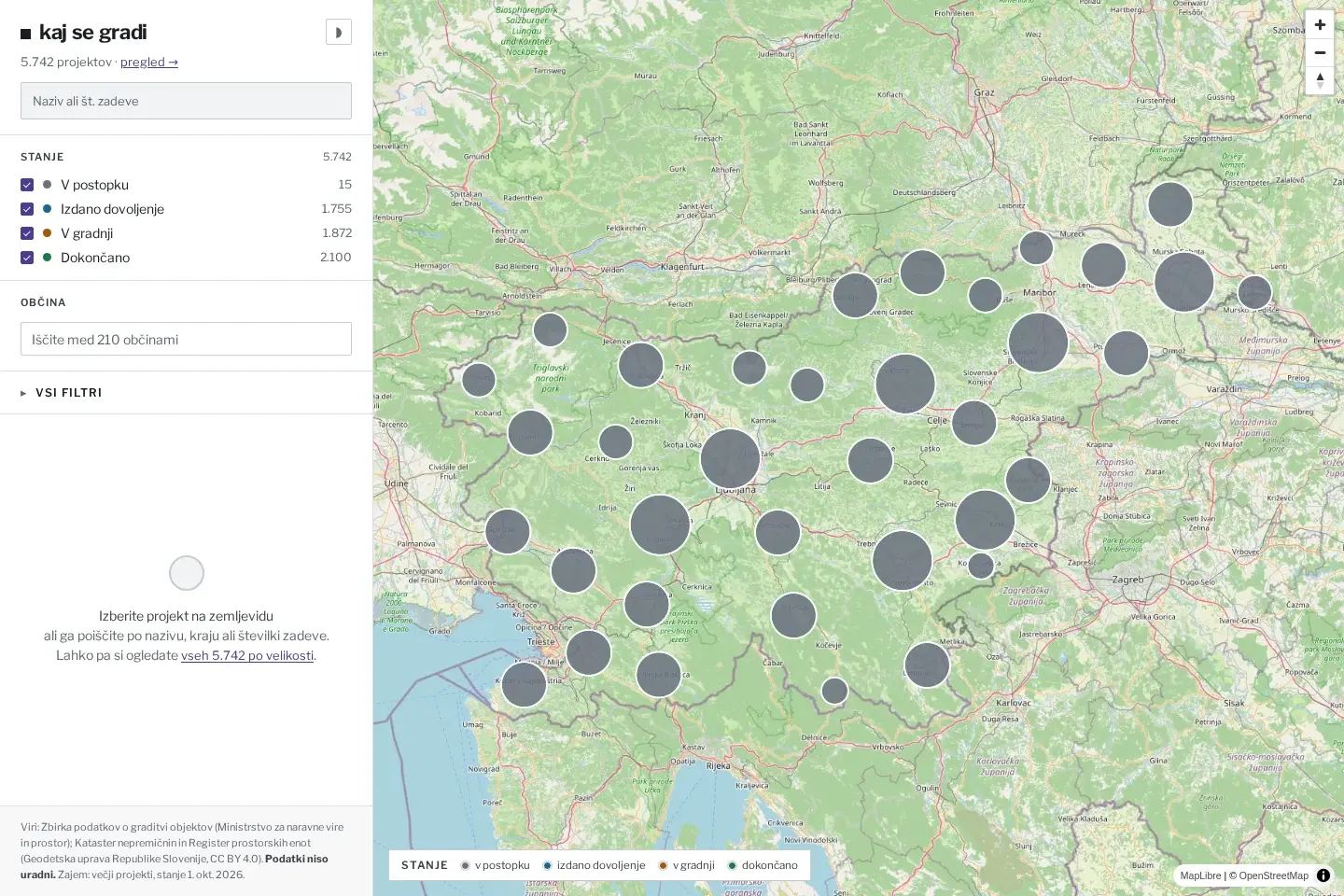The image size is (1344, 896).
Task: Uncheck the 'Izdano dovoljenje' checkbox
Action: click(27, 209)
